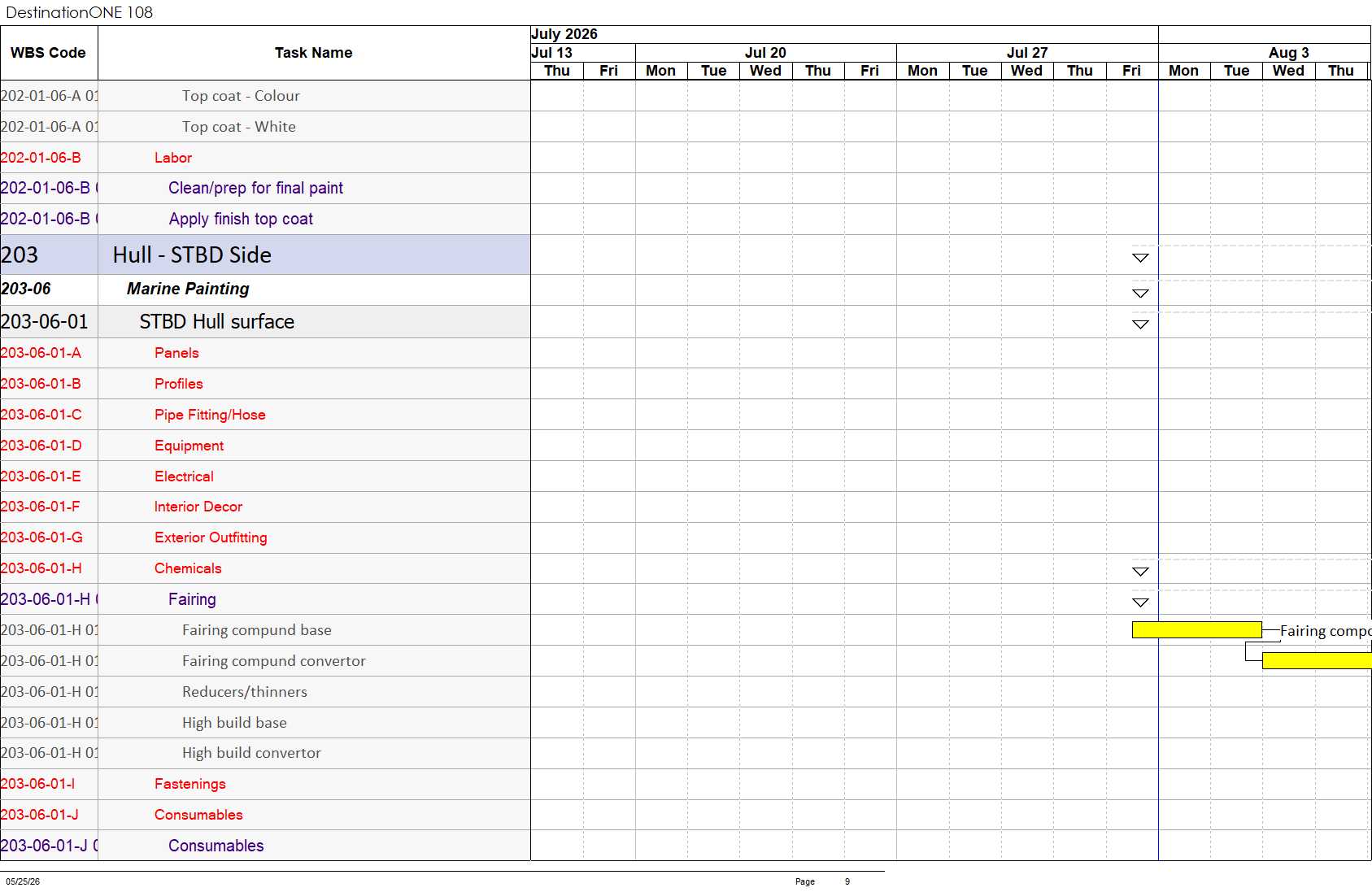This screenshot has height=892, width=1372.
Task: Select the Fastenings task
Action: 190,784
